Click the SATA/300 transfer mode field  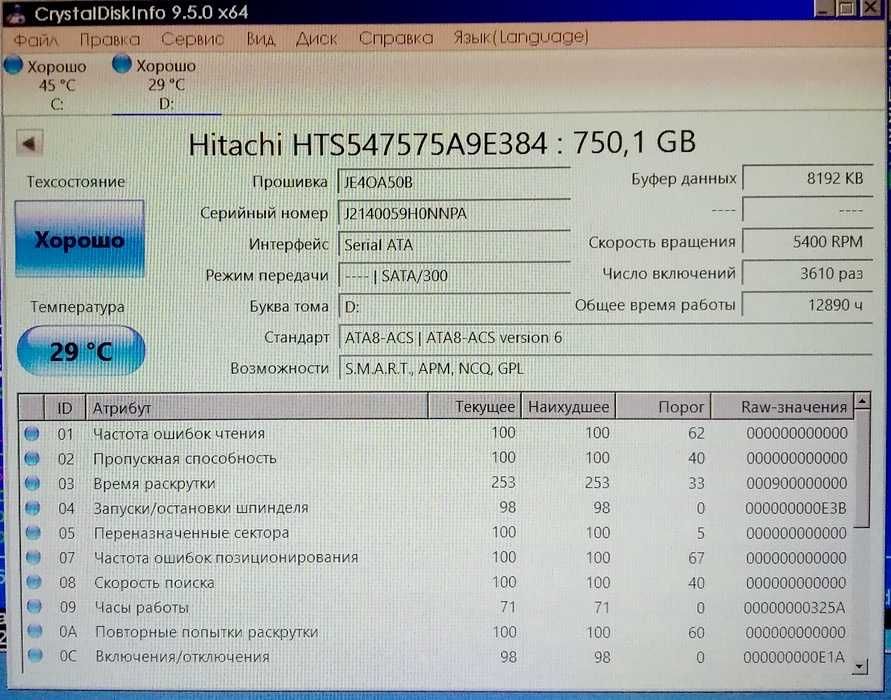point(454,276)
